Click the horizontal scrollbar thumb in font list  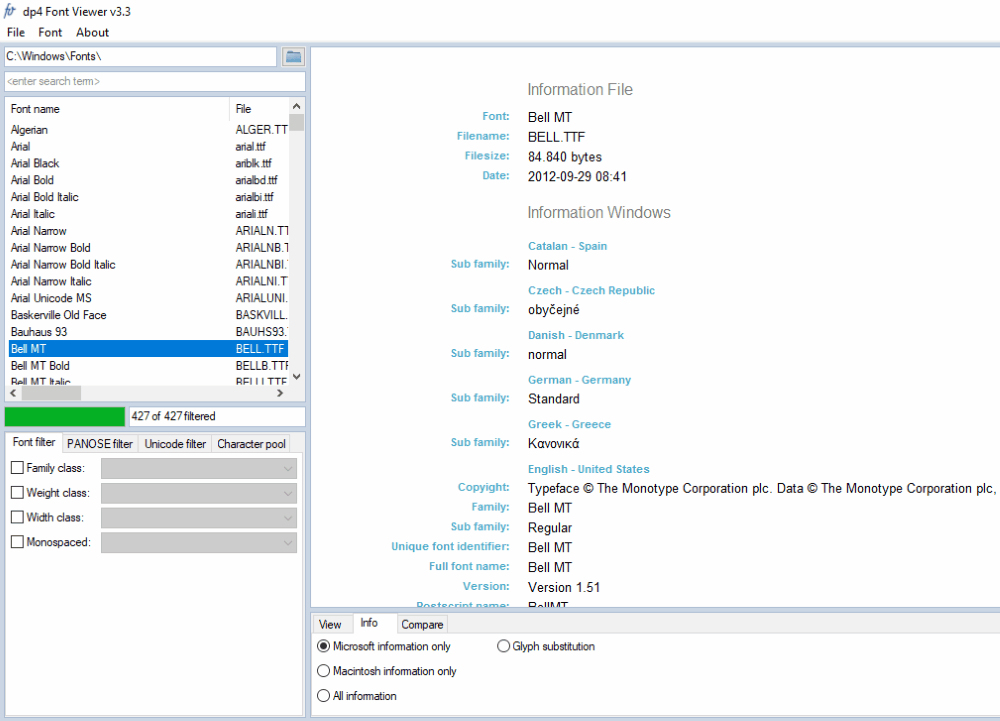tap(51, 393)
